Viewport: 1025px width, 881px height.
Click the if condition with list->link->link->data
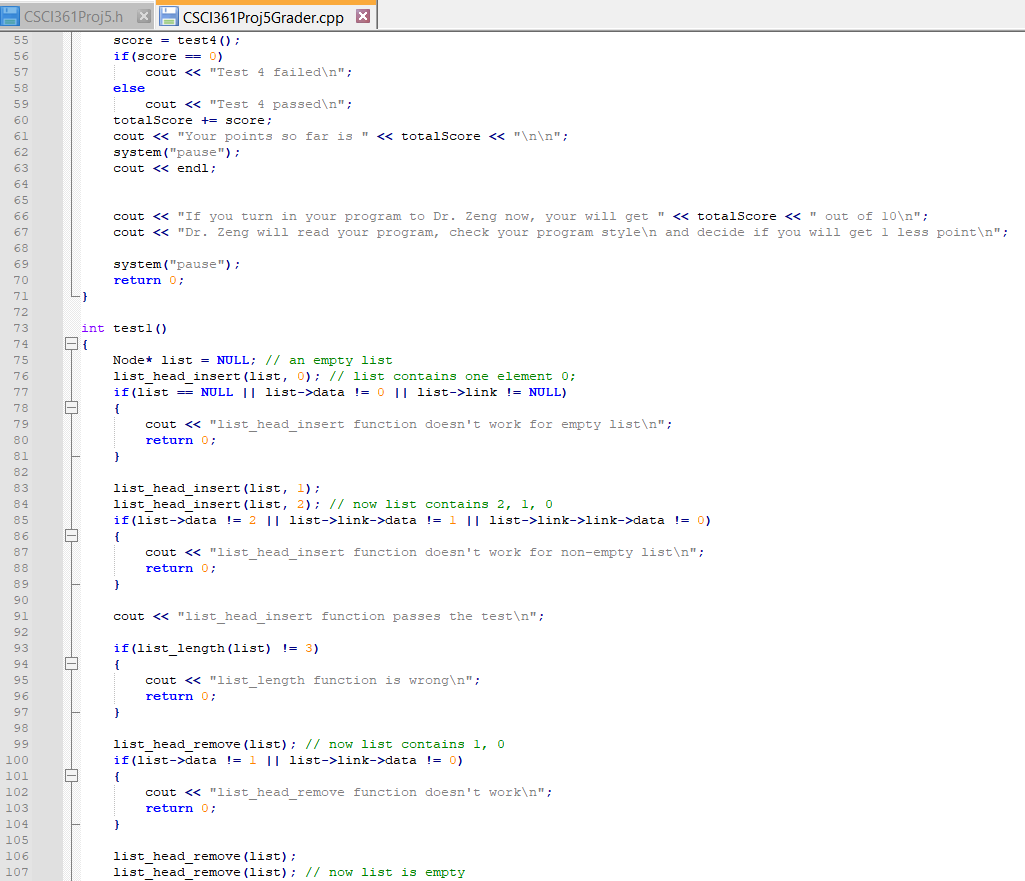(412, 520)
